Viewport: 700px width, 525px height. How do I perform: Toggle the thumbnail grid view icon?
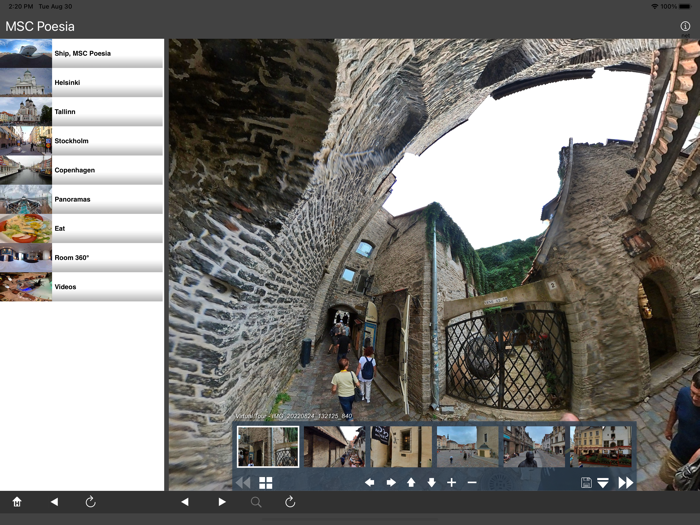point(265,483)
